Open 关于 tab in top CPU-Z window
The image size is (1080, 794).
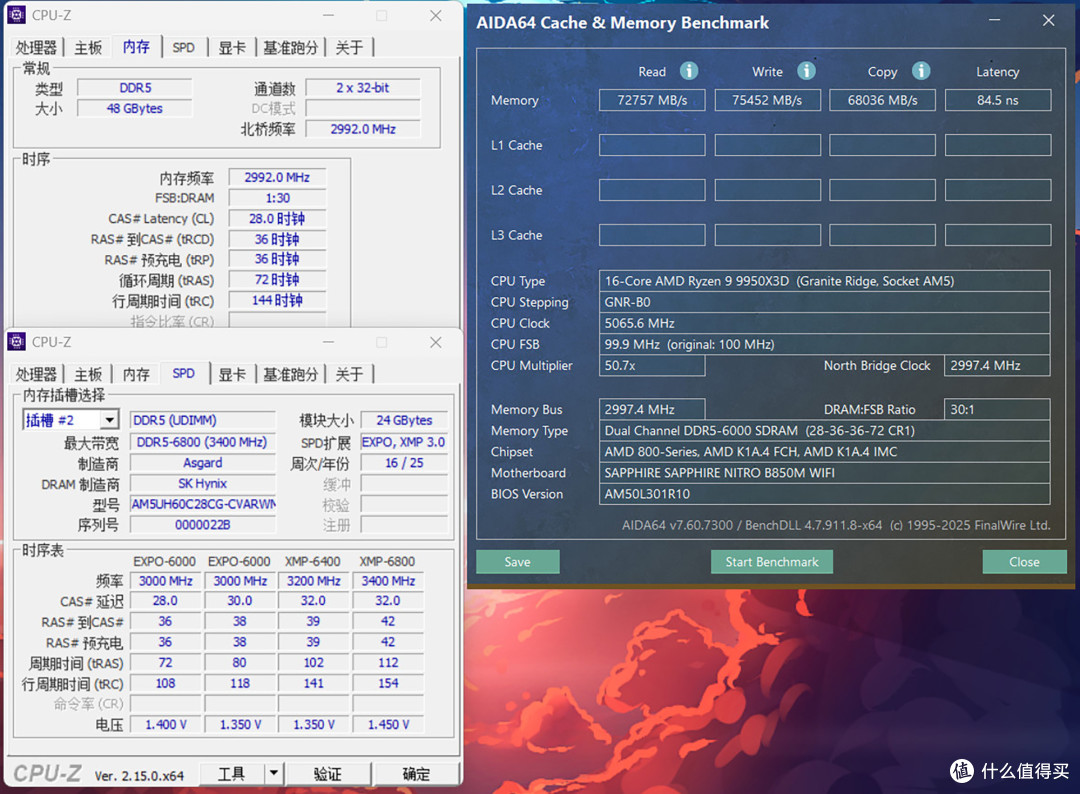[349, 48]
